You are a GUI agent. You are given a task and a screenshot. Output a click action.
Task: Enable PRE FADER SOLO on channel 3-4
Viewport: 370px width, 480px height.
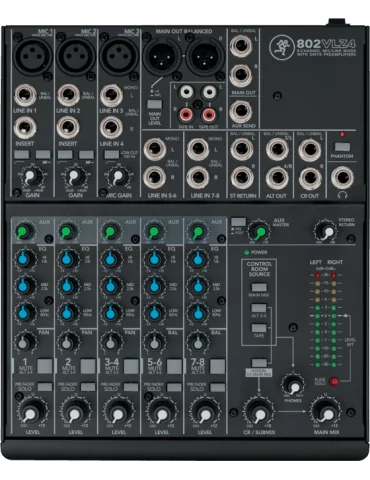tap(131, 387)
